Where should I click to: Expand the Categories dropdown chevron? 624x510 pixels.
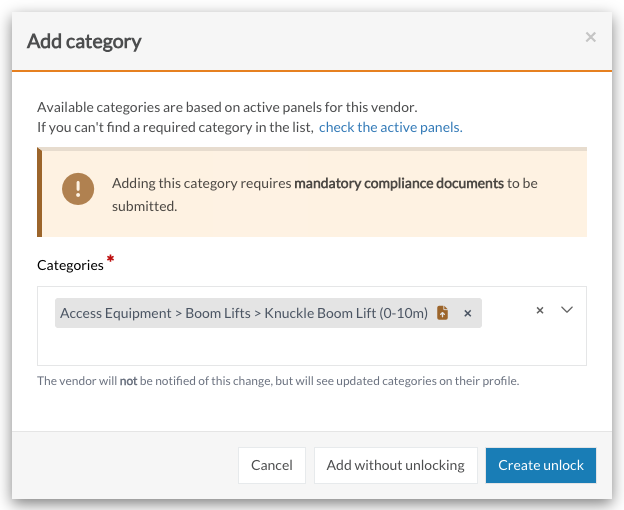tap(567, 310)
